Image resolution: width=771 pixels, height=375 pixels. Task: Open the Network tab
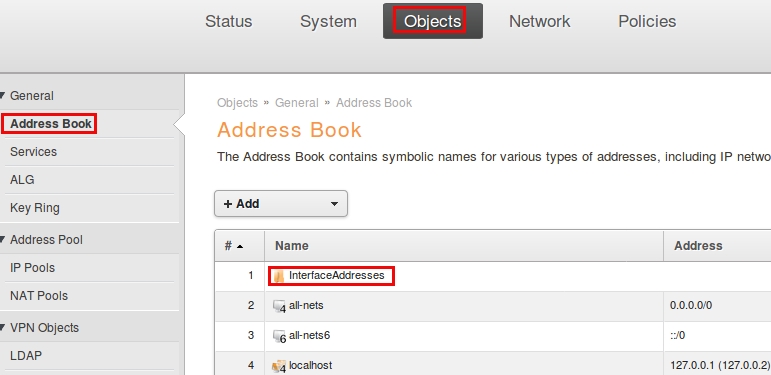pos(539,21)
